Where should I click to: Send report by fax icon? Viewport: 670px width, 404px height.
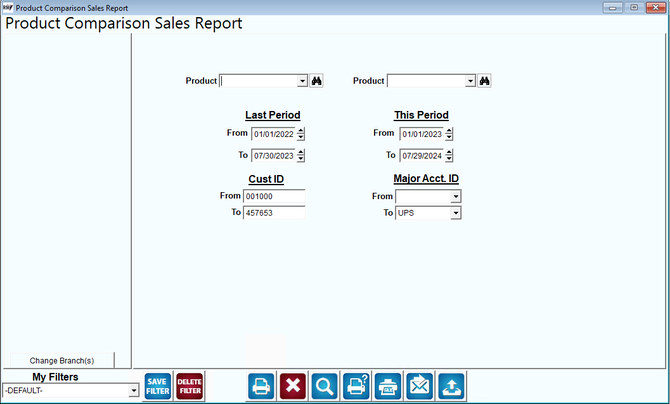pos(388,386)
